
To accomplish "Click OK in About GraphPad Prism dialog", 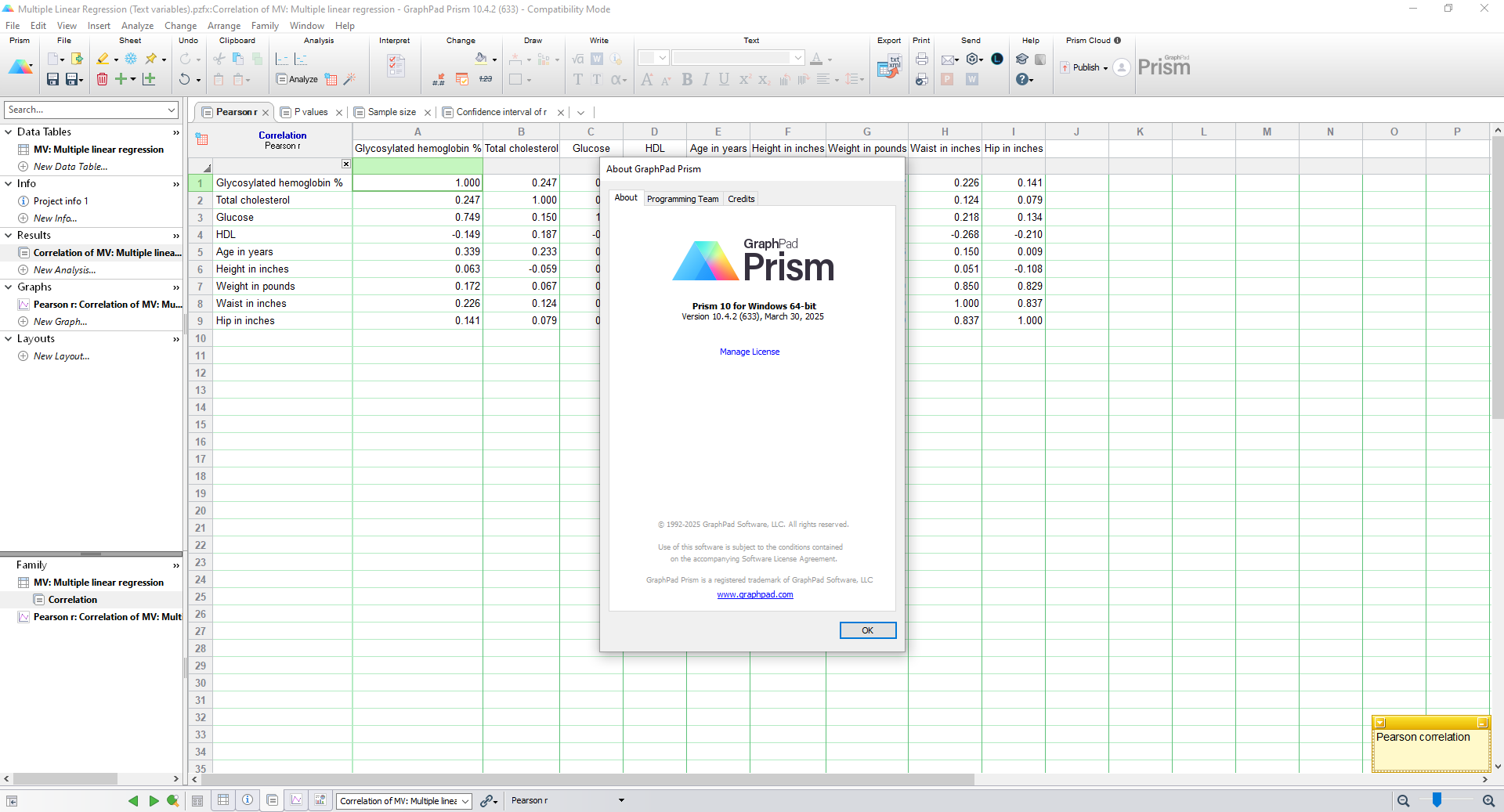I will click(x=867, y=630).
